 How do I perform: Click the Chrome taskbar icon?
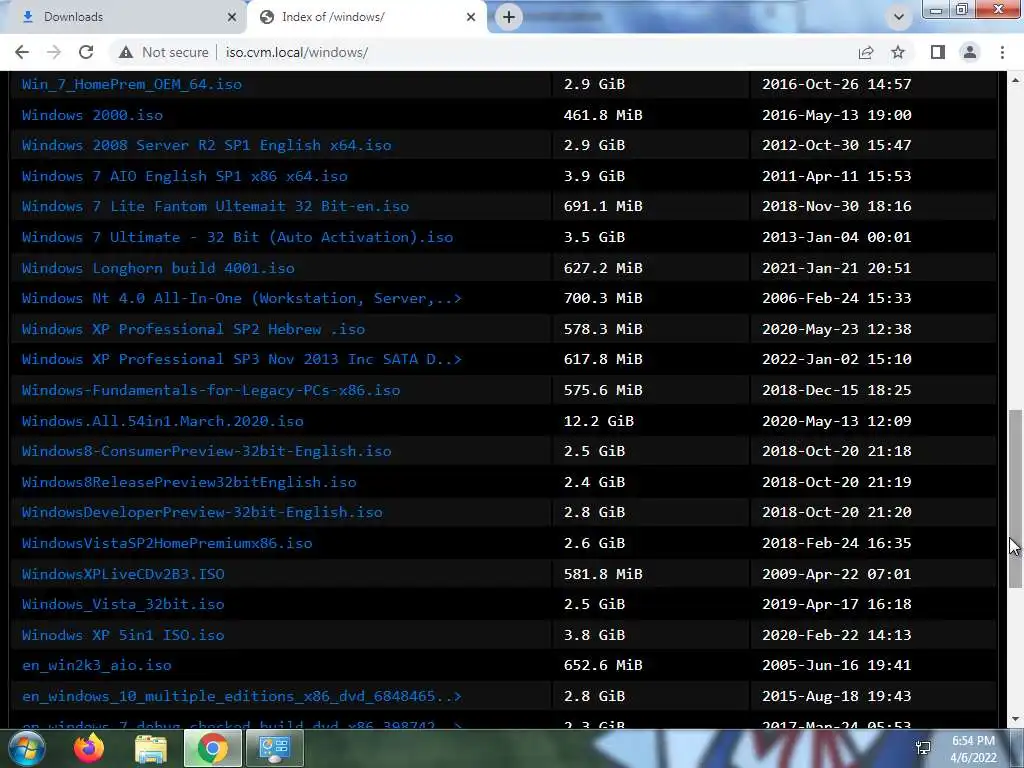pos(213,748)
